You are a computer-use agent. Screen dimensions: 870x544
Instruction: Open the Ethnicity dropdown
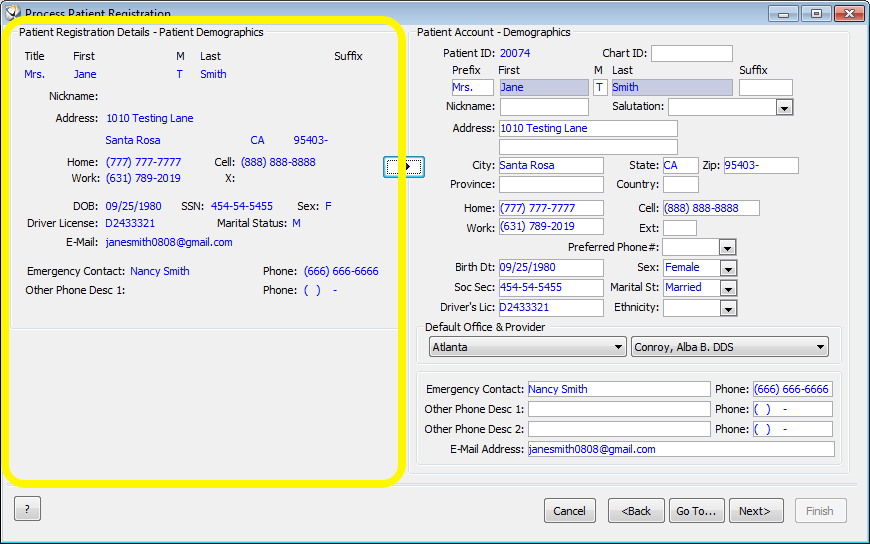click(728, 308)
